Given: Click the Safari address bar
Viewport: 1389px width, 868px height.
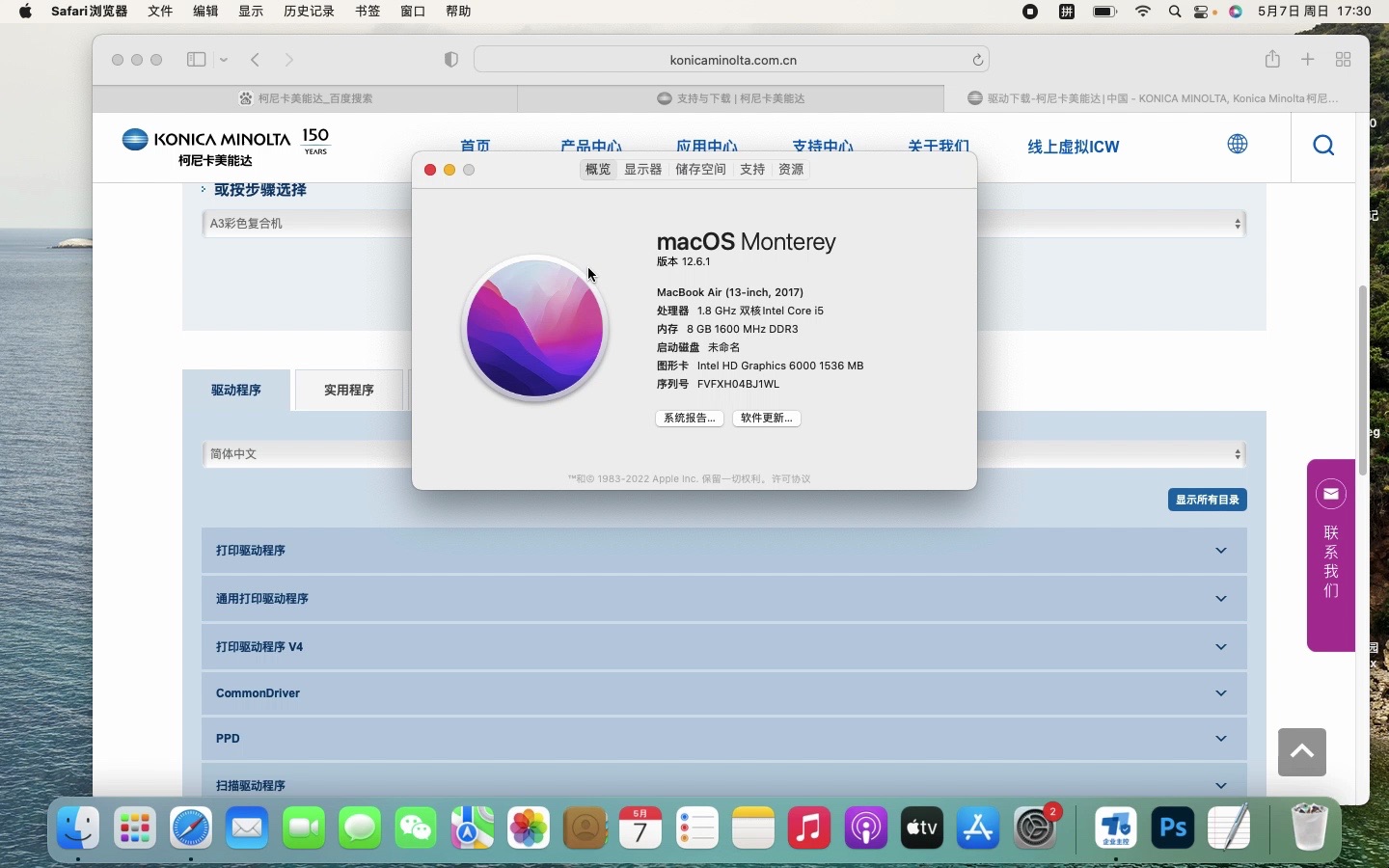Looking at the screenshot, I should (x=732, y=60).
